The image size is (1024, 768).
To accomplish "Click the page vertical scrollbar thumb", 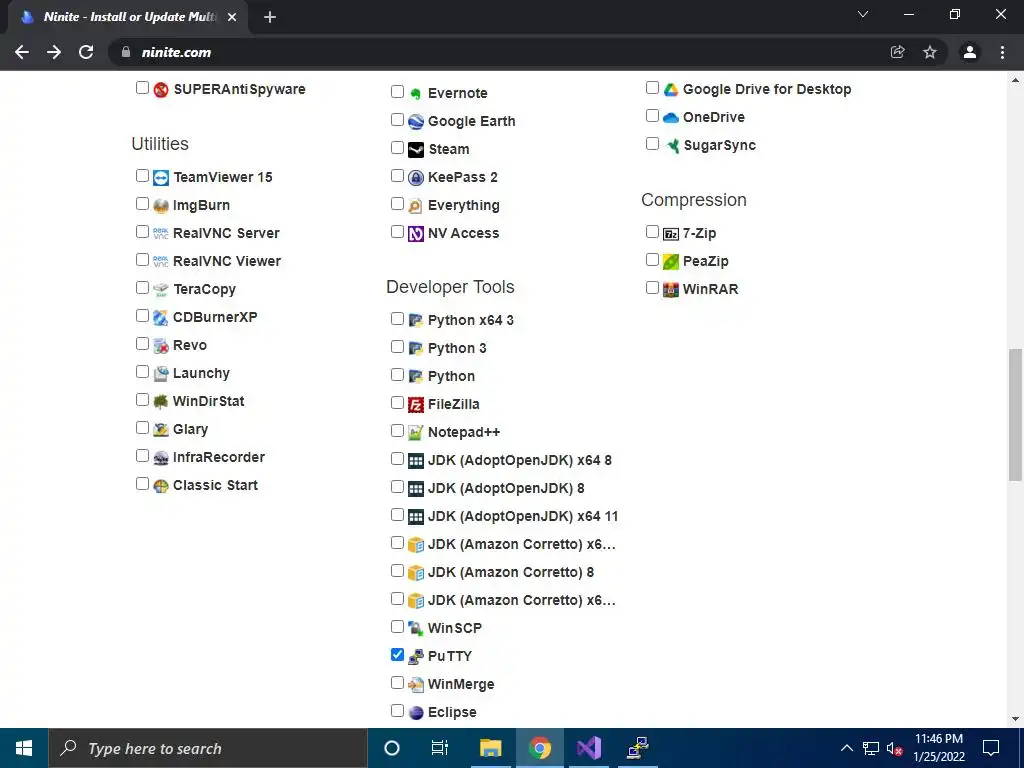I will (x=1015, y=415).
